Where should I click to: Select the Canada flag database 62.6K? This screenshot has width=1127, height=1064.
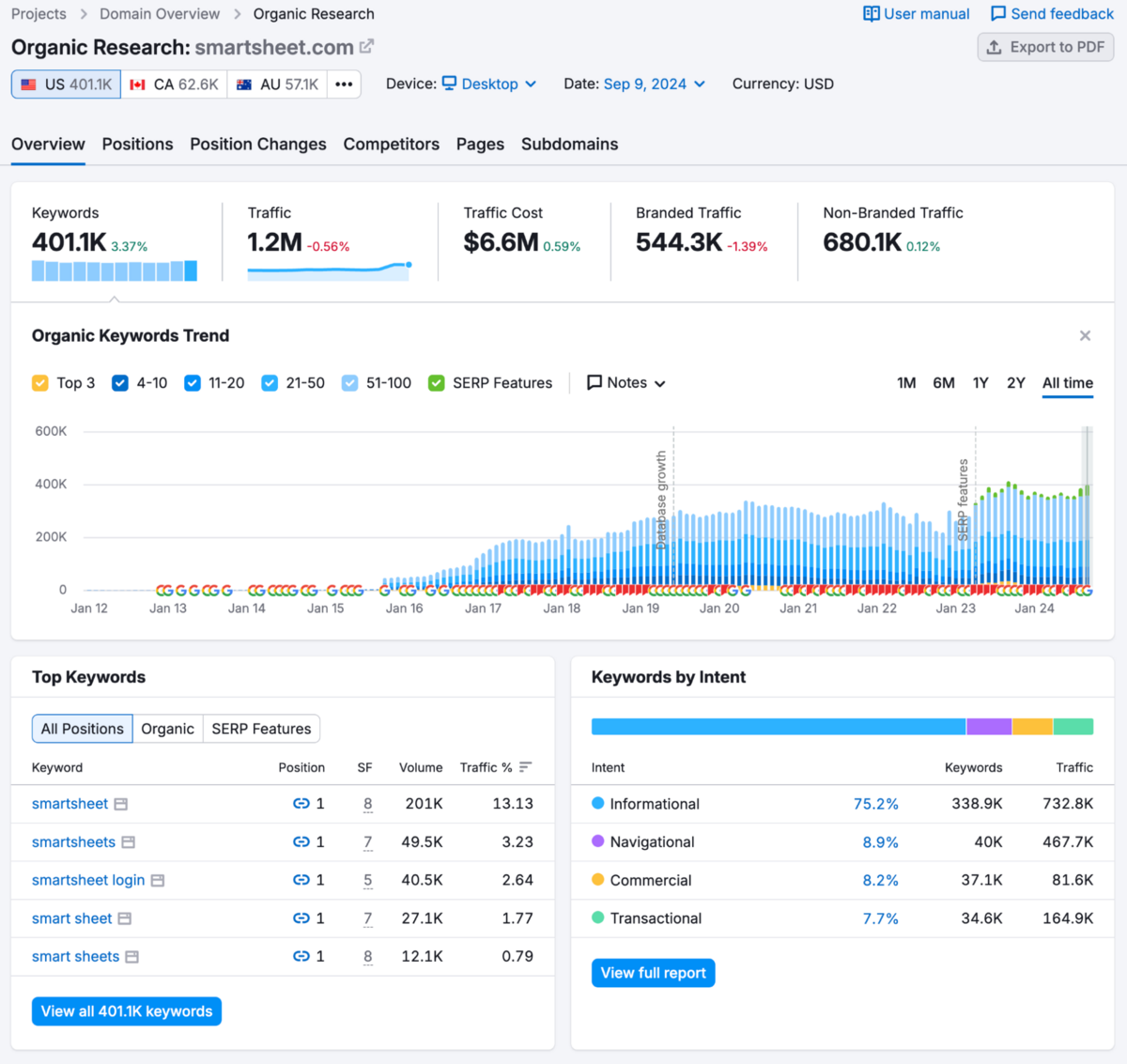pyautogui.click(x=174, y=85)
